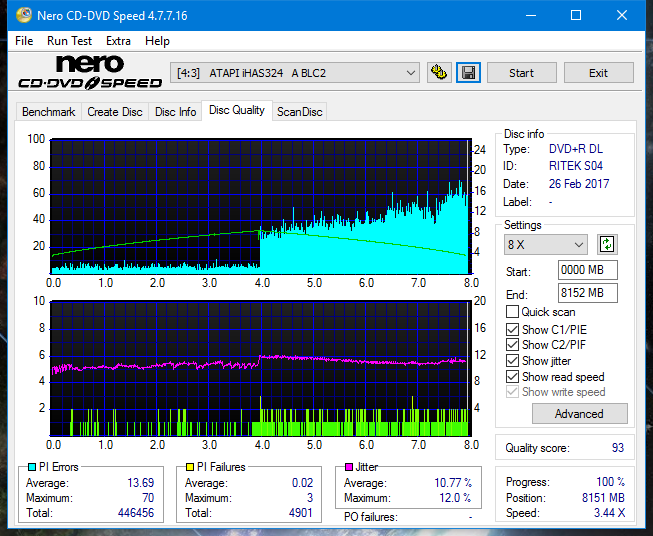The height and width of the screenshot is (536, 653).
Task: Click the Speed value 3.44 X
Action: click(x=609, y=513)
